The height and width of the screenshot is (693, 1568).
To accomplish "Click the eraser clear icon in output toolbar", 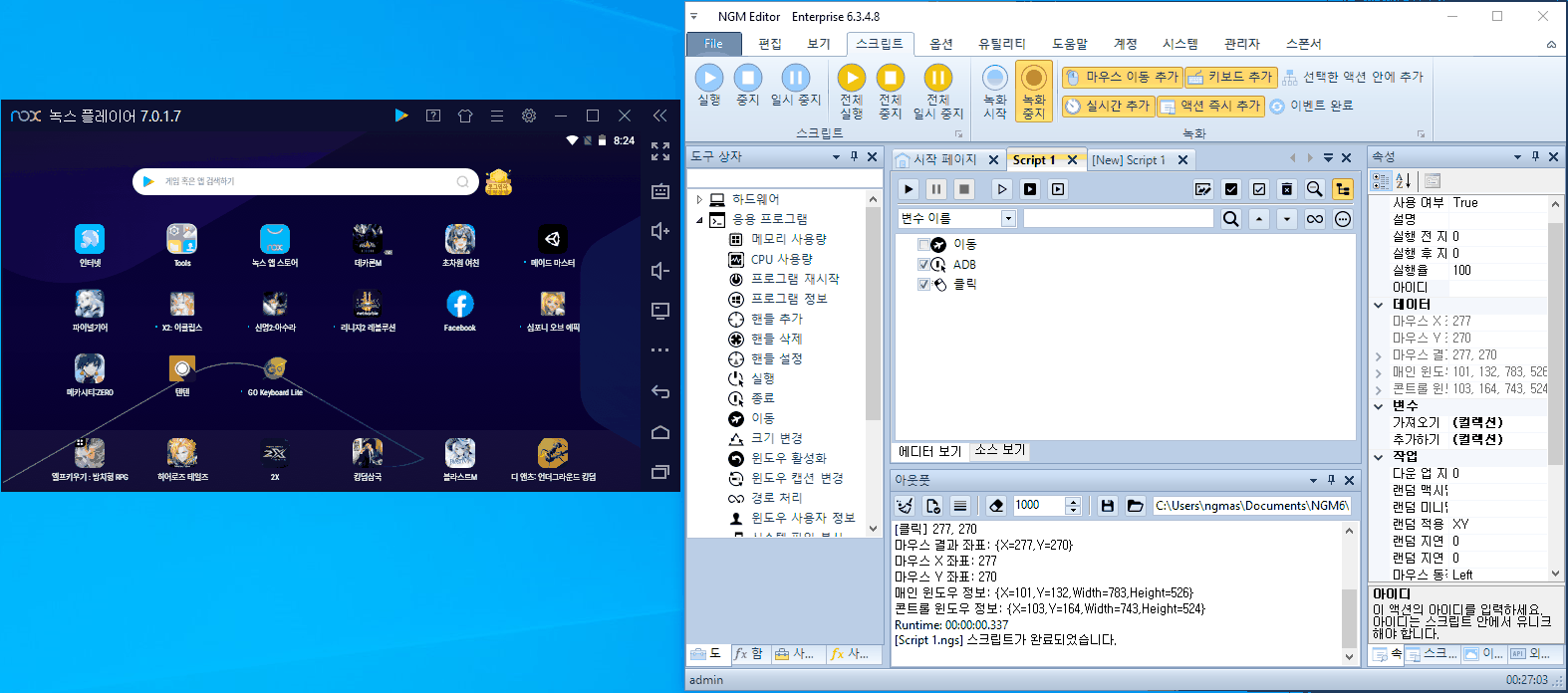I will (x=996, y=506).
